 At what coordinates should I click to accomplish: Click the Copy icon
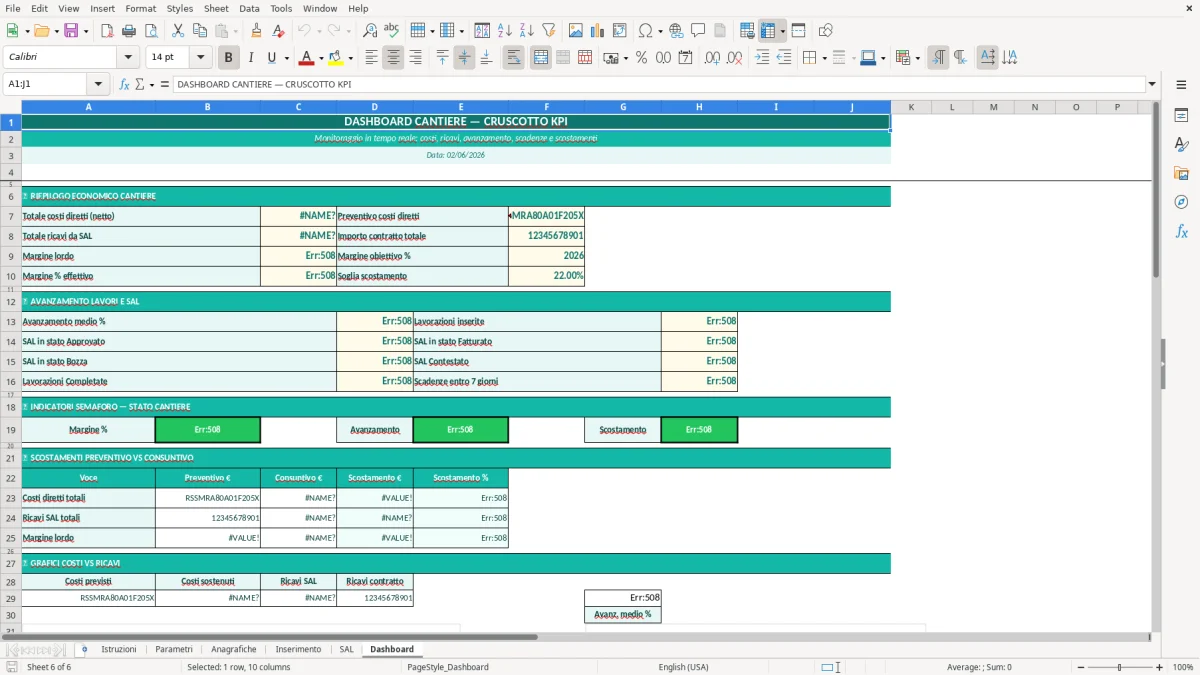click(x=199, y=30)
